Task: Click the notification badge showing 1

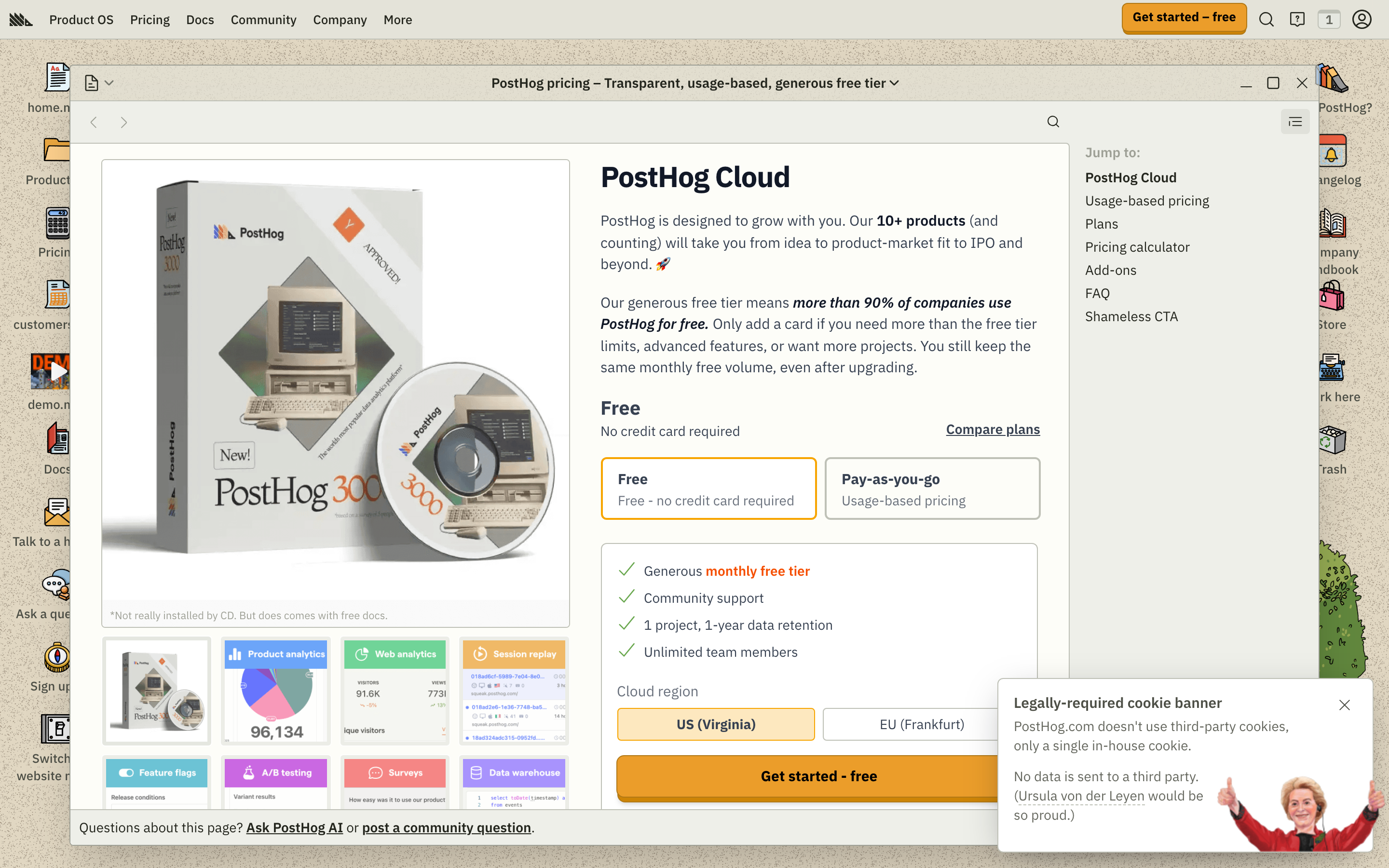Action: click(1329, 19)
